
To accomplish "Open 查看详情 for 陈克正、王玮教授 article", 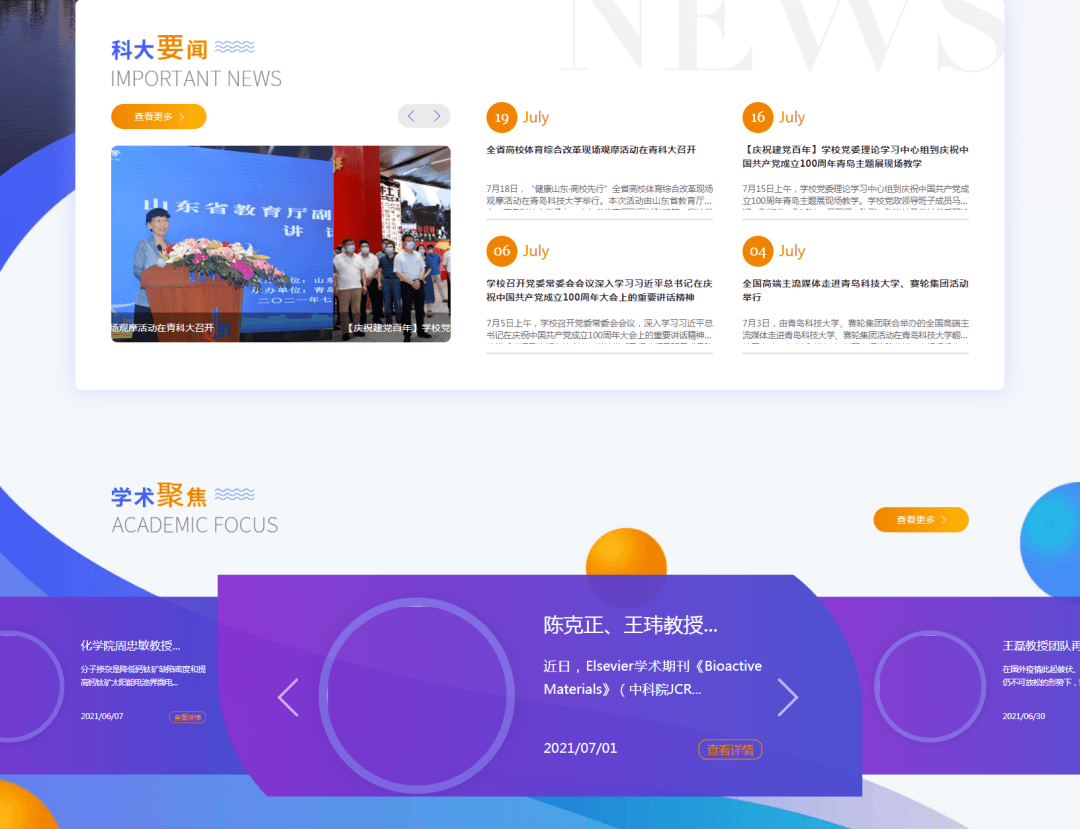I will (x=730, y=750).
